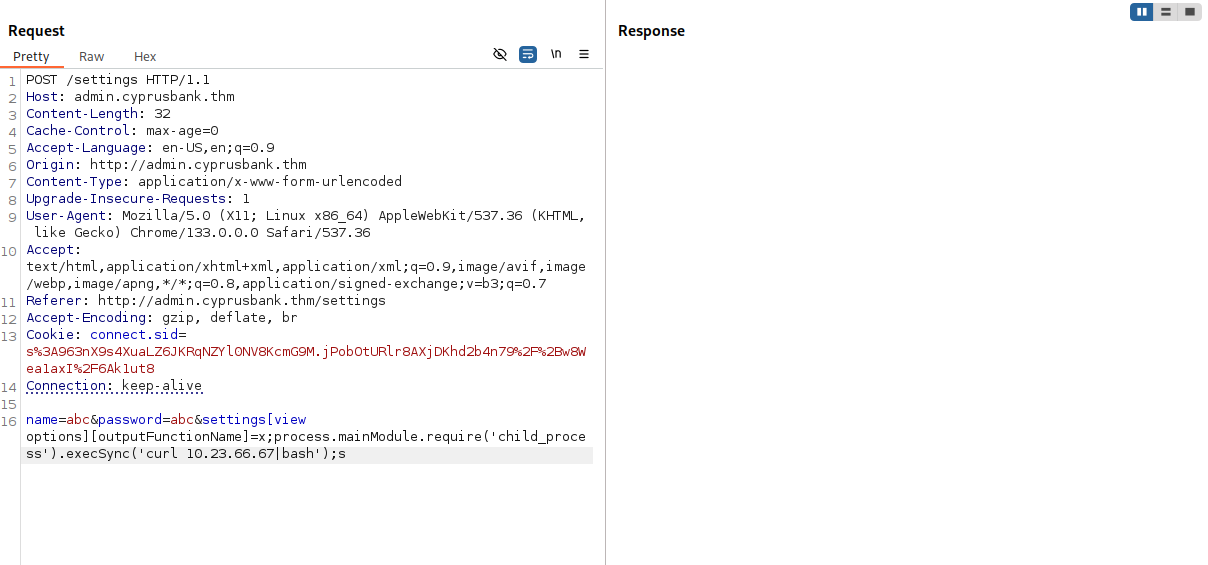The image size is (1208, 565).
Task: Click the Upgrade-Insecure-Requests header
Action: pos(138,199)
